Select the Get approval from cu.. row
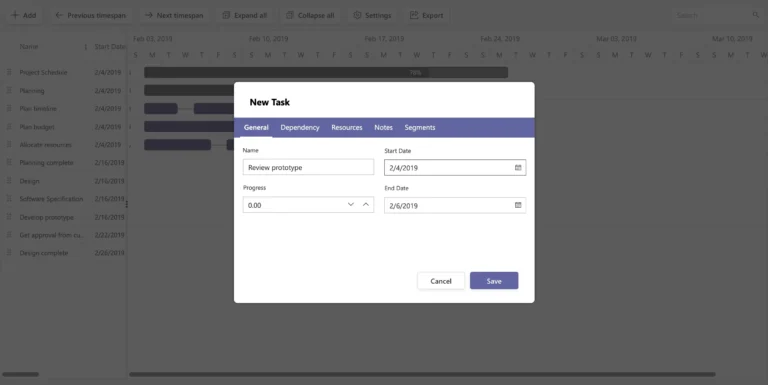The image size is (768, 385). pyautogui.click(x=64, y=235)
